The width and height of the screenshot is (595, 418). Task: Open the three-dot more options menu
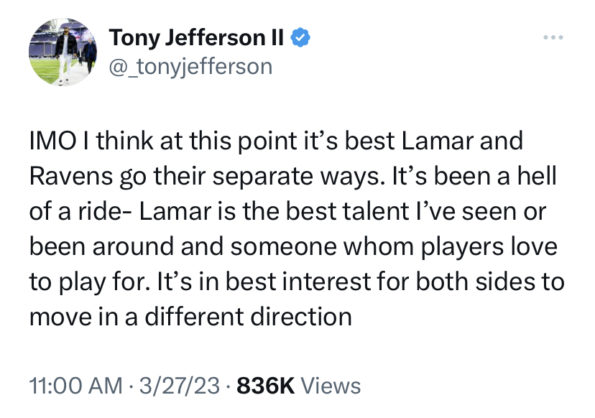[553, 37]
